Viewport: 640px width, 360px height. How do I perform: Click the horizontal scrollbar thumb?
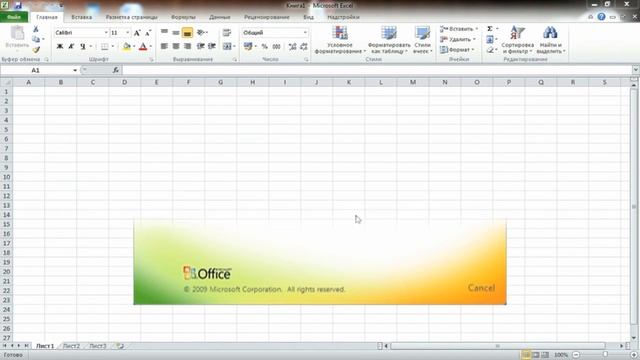(498, 346)
